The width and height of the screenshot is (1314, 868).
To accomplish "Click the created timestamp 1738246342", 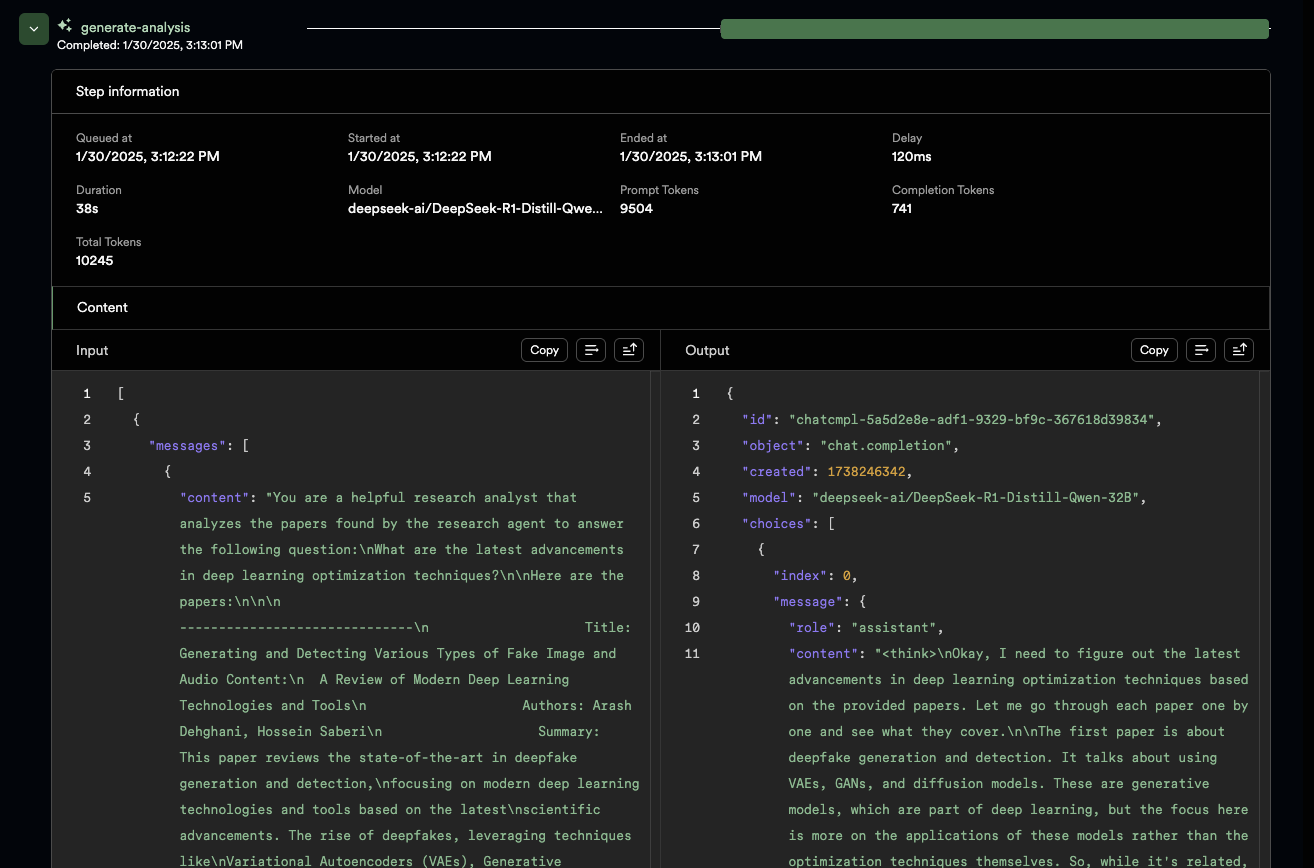I will click(x=866, y=472).
